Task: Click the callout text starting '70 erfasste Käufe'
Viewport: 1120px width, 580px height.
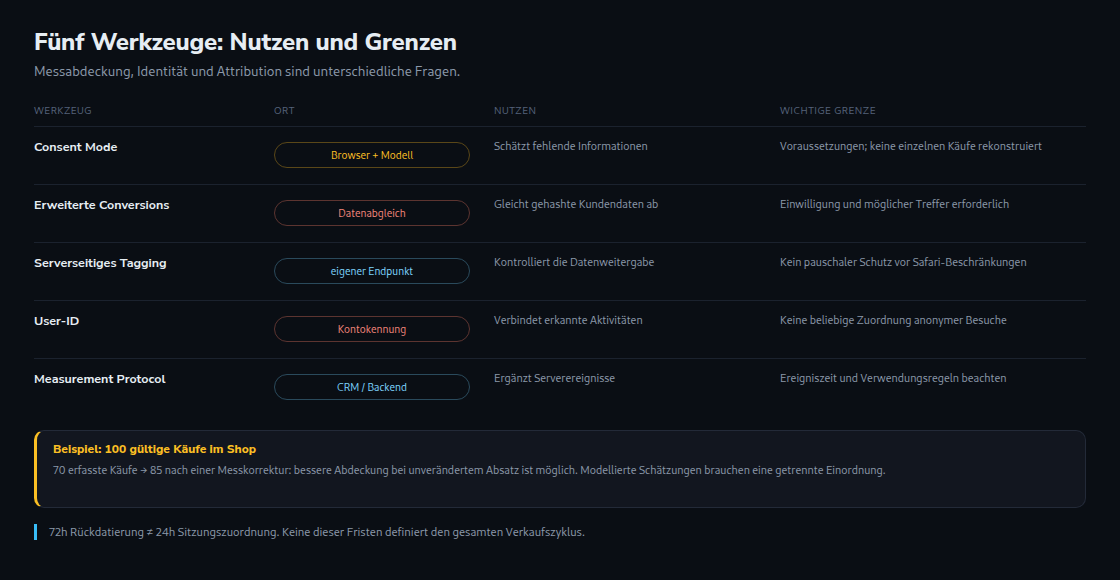Action: (x=469, y=471)
